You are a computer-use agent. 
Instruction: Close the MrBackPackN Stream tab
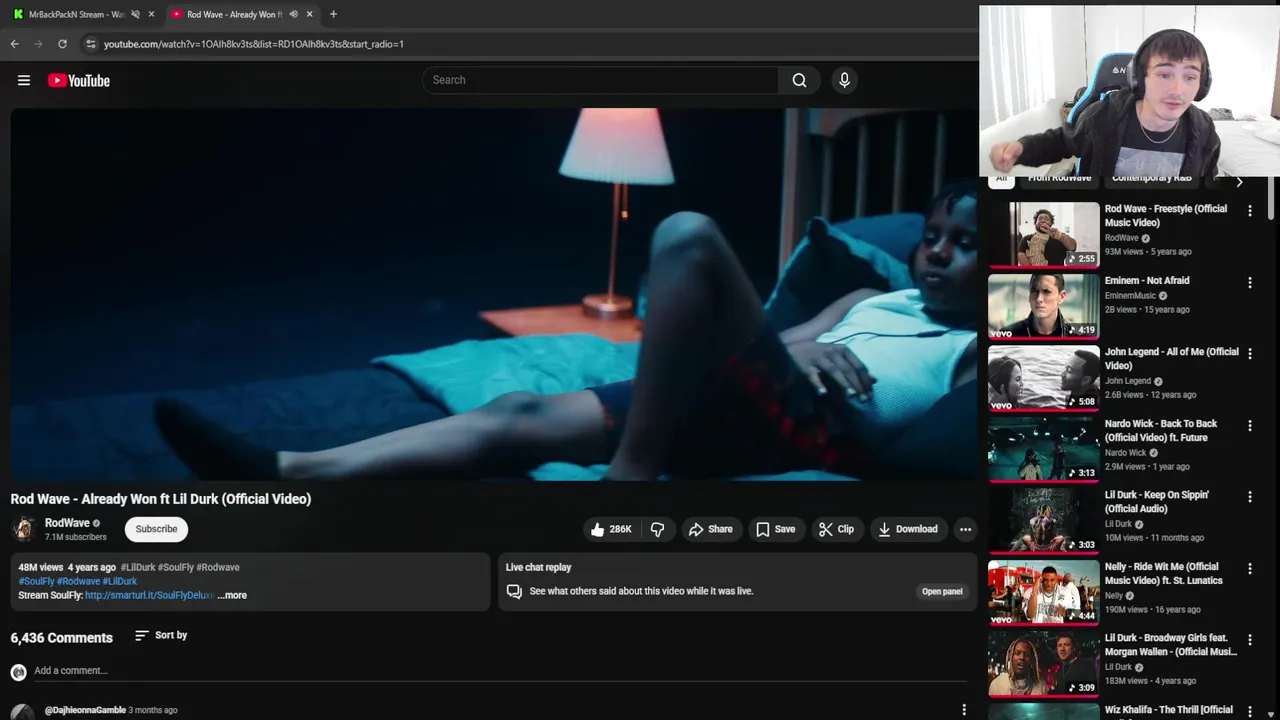click(151, 14)
